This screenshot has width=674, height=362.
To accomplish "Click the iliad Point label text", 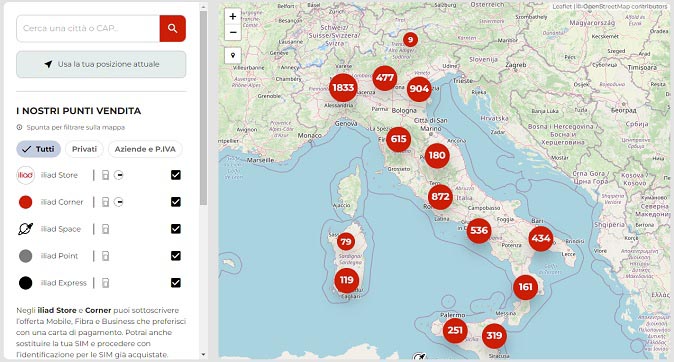I will [59, 256].
